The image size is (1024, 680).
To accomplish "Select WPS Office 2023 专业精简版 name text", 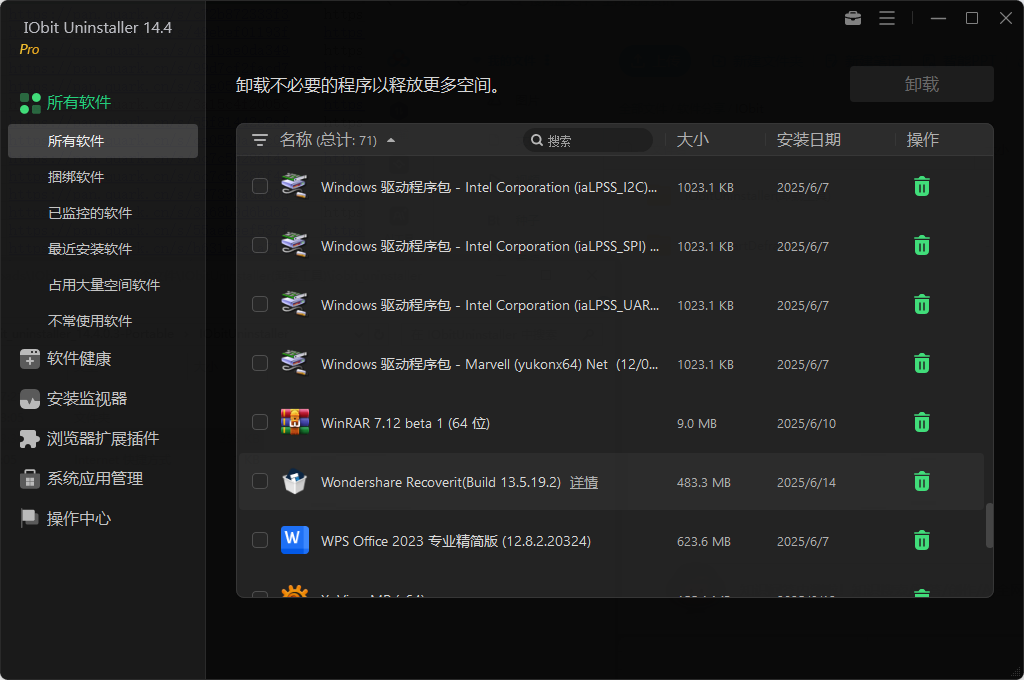I will click(x=456, y=541).
